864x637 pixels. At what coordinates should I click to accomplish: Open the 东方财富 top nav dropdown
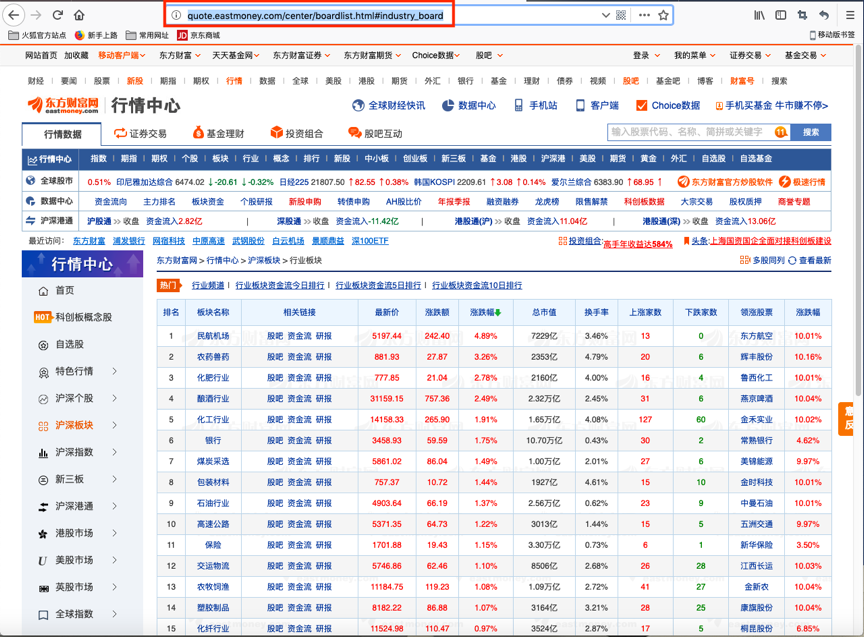pyautogui.click(x=180, y=55)
